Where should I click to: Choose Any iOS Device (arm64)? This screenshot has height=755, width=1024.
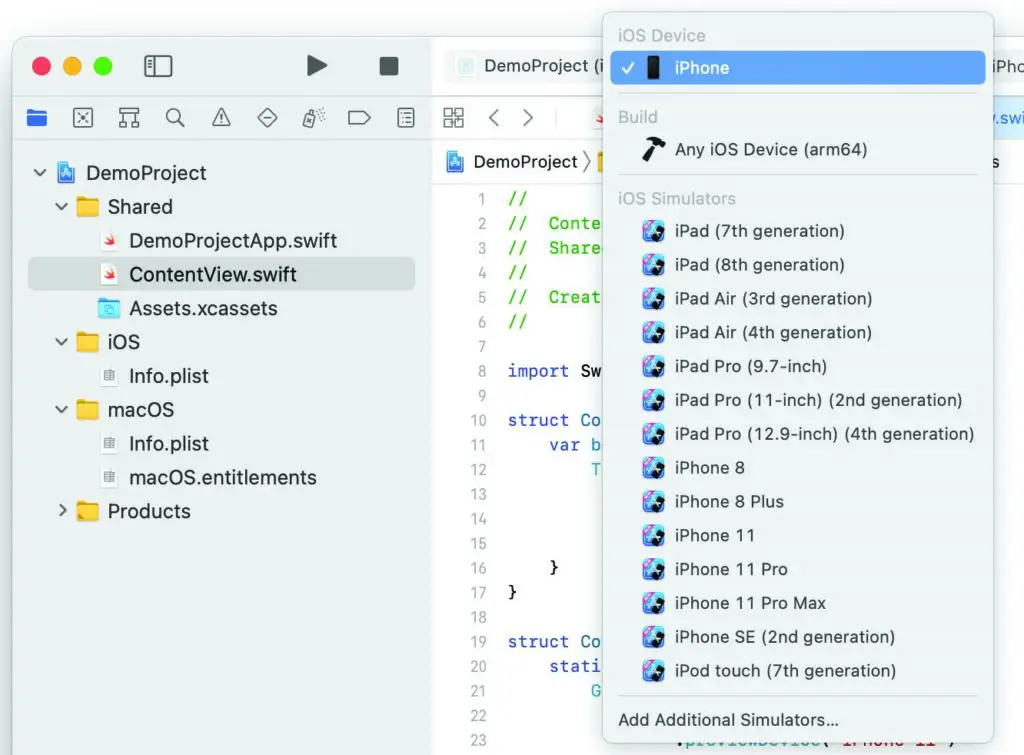point(770,150)
